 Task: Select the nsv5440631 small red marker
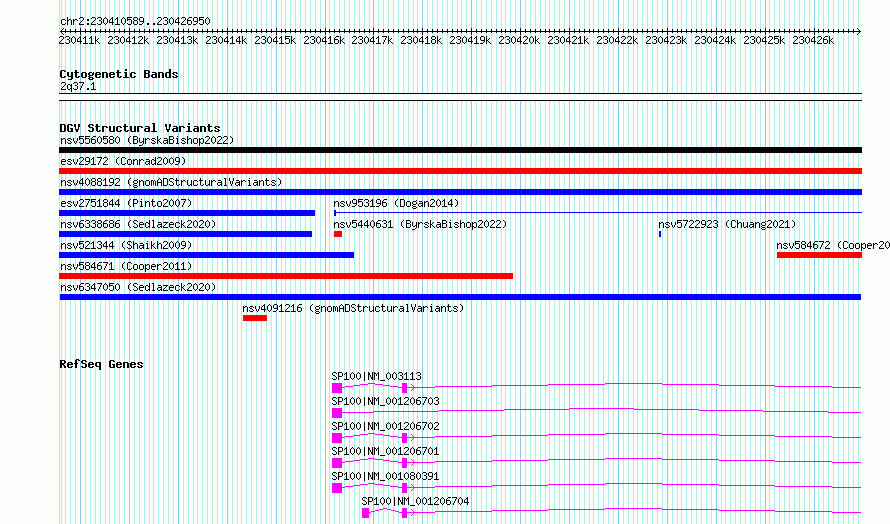338,234
